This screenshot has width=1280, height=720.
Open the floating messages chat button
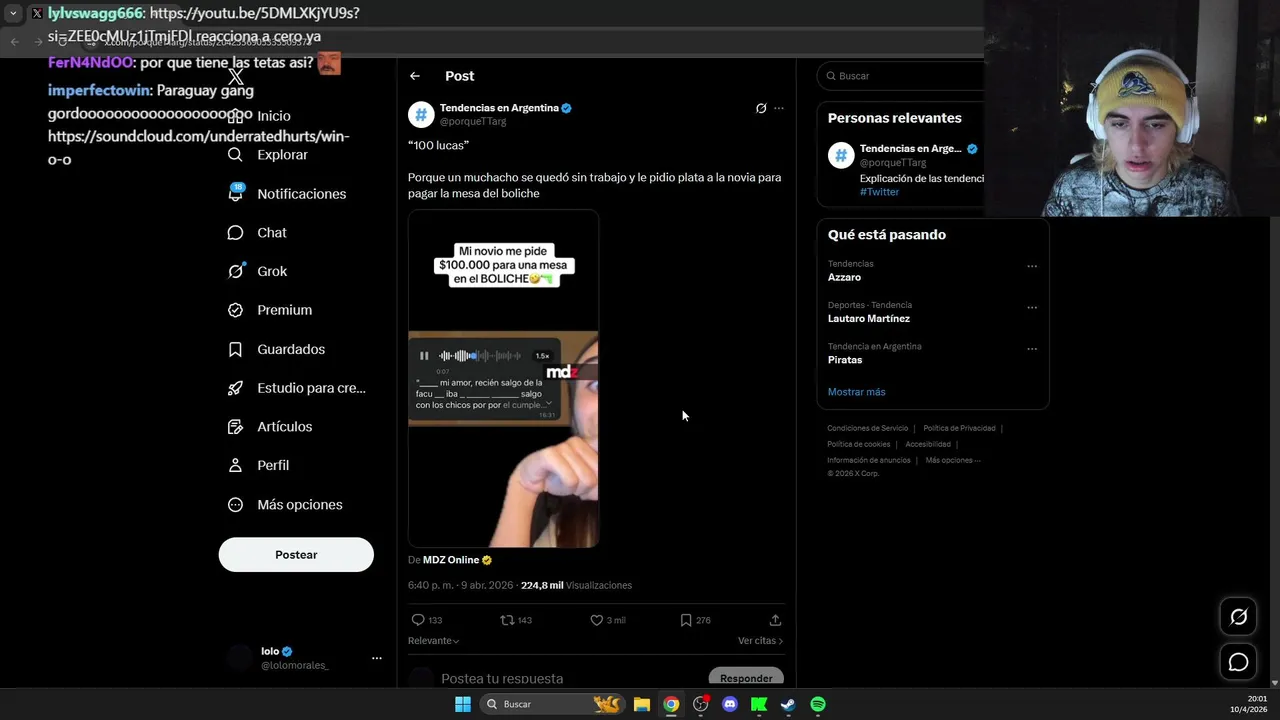click(1238, 662)
